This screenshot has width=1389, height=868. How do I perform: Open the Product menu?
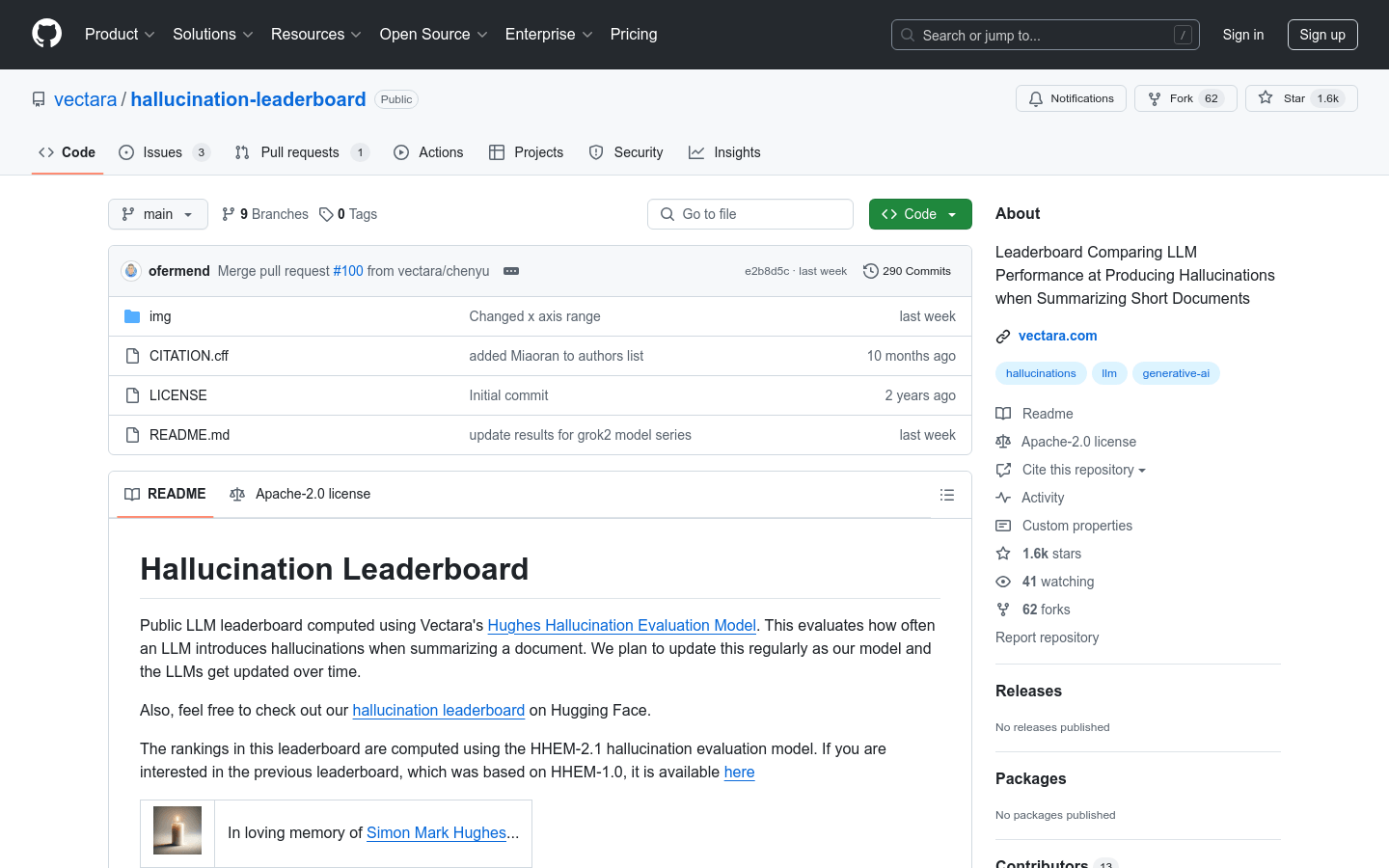[120, 35]
